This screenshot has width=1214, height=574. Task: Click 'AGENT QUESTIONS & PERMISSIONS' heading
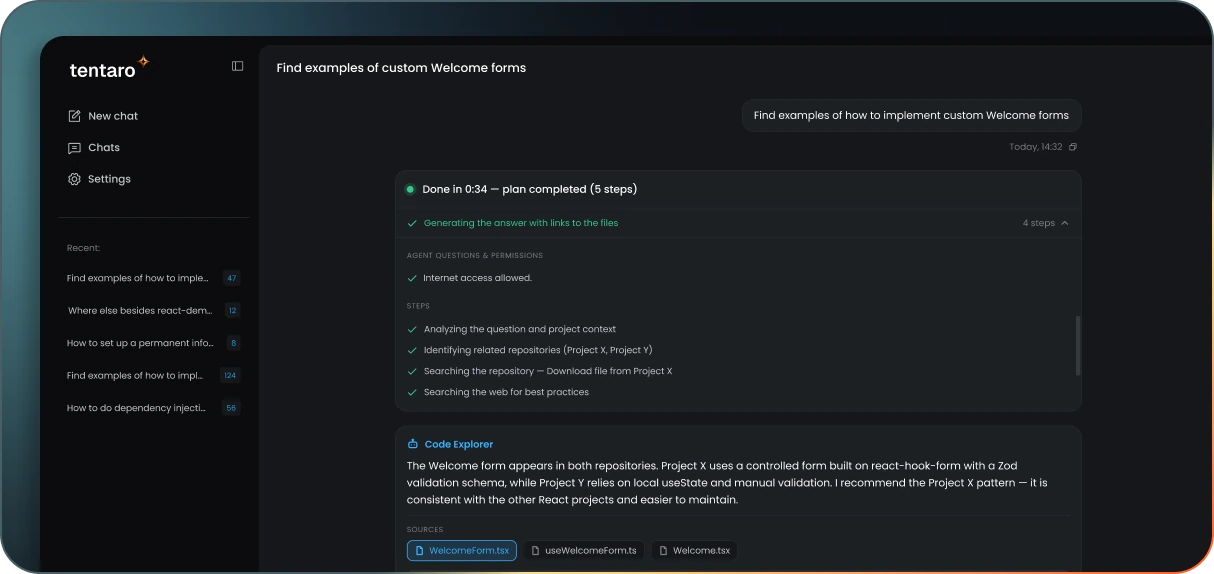(x=475, y=255)
